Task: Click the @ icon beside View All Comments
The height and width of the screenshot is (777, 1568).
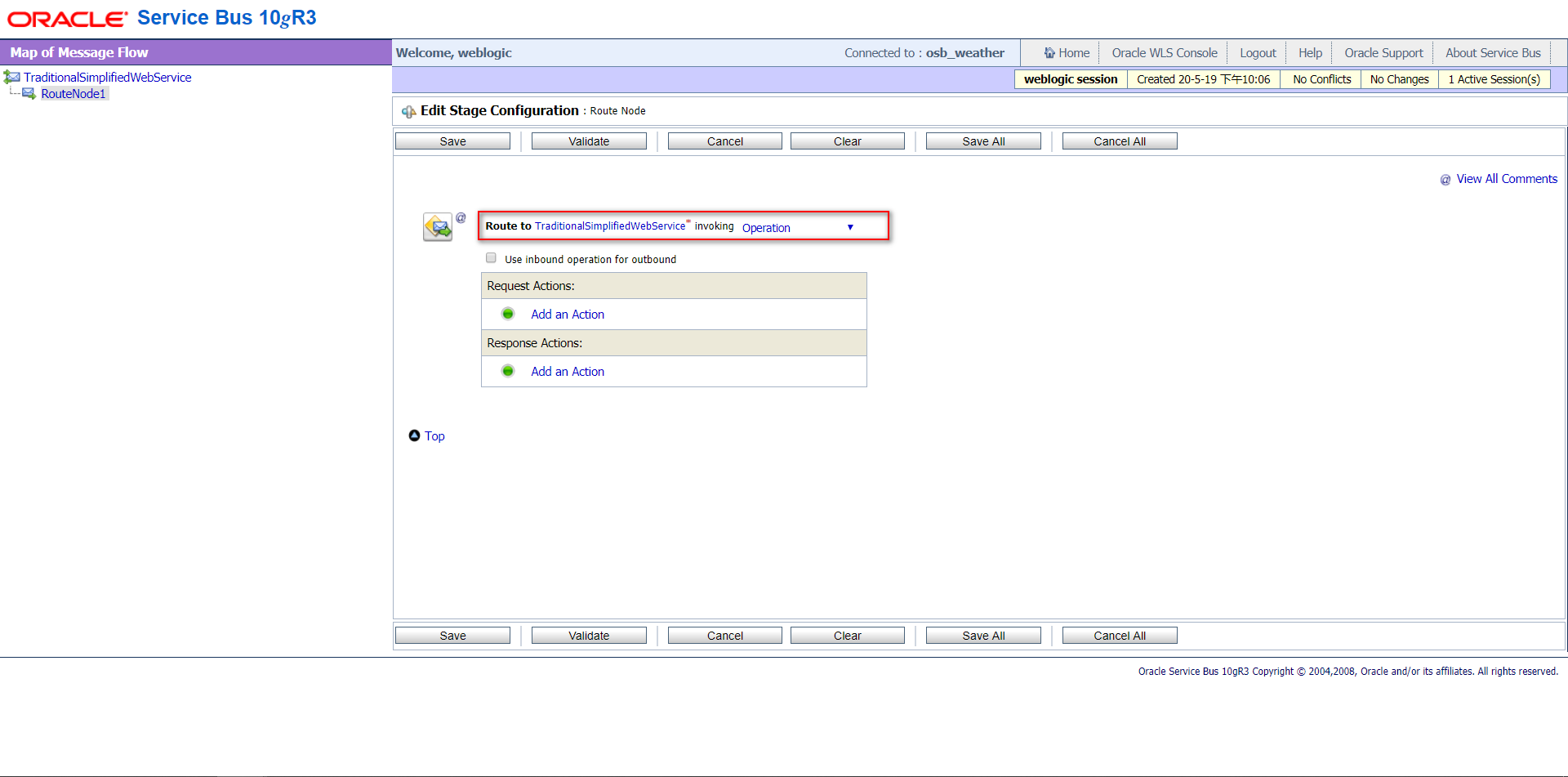Action: (1445, 180)
